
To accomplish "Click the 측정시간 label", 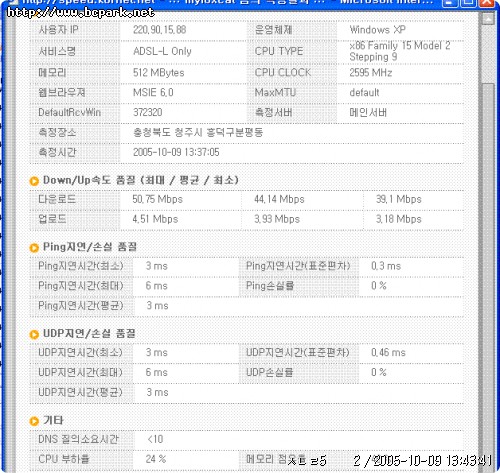I will point(57,153).
